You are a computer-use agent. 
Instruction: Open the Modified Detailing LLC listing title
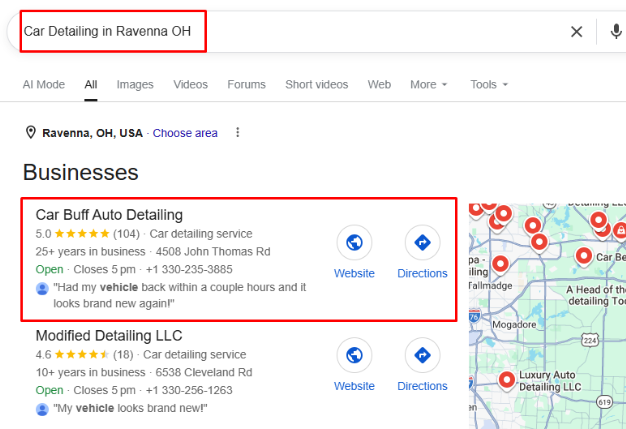tap(109, 336)
